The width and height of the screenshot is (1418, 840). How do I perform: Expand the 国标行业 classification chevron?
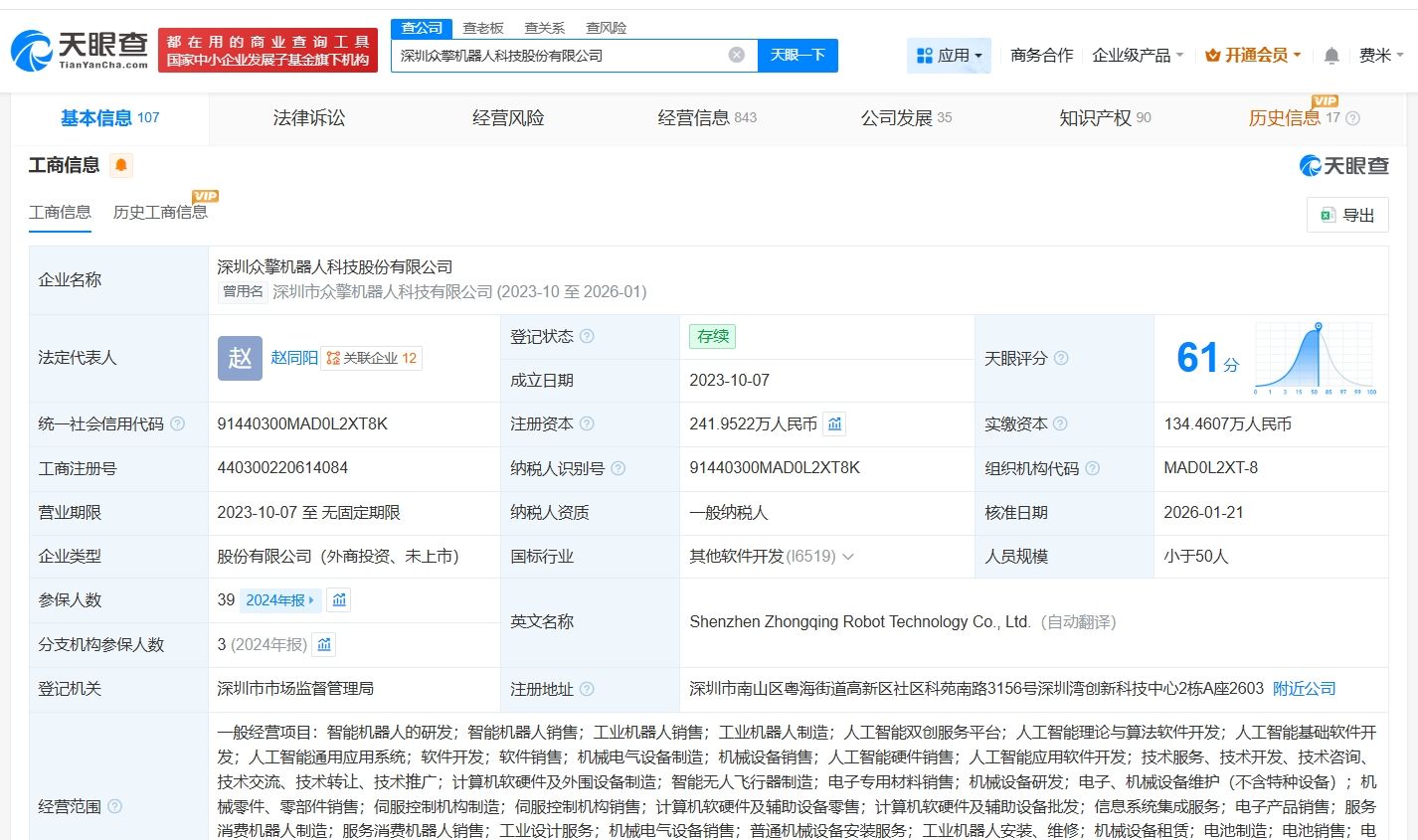pos(848,557)
